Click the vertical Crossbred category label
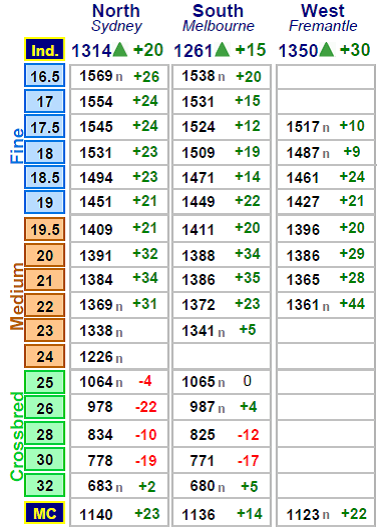Image resolution: width=384 pixels, height=527 pixels. click(17, 436)
